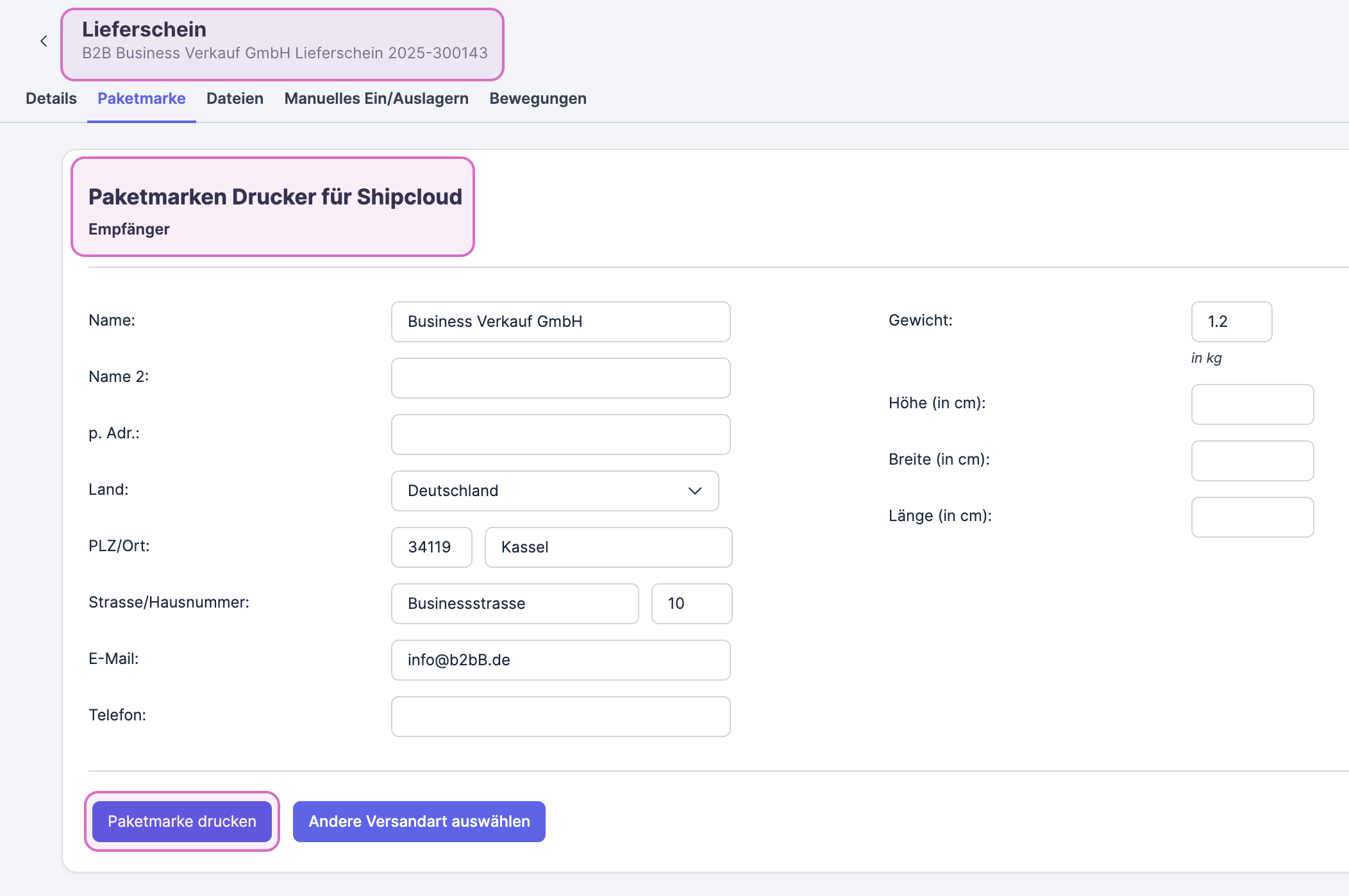Click Andere Versandart auswählen button
The image size is (1349, 896).
coord(419,822)
